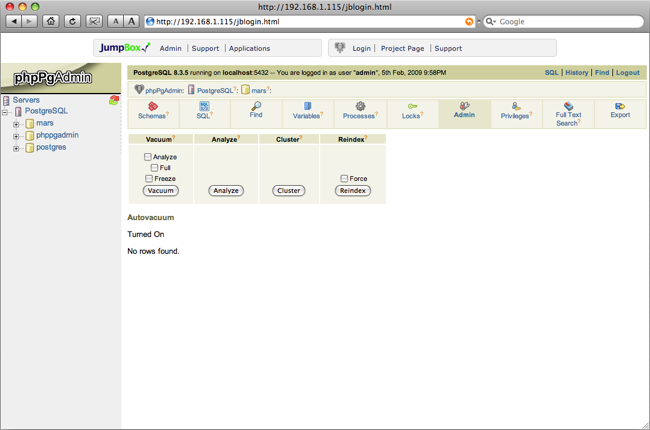This screenshot has width=650, height=430.
Task: Click the browser address bar
Action: pyautogui.click(x=309, y=22)
